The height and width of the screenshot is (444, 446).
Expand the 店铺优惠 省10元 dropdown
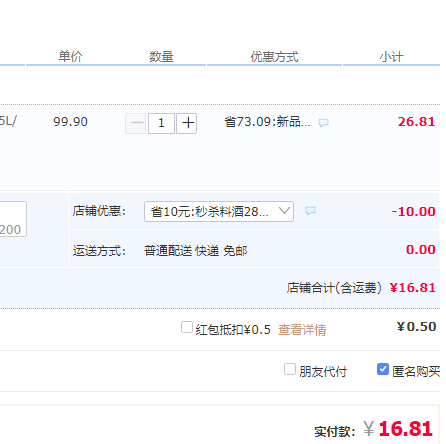point(219,211)
